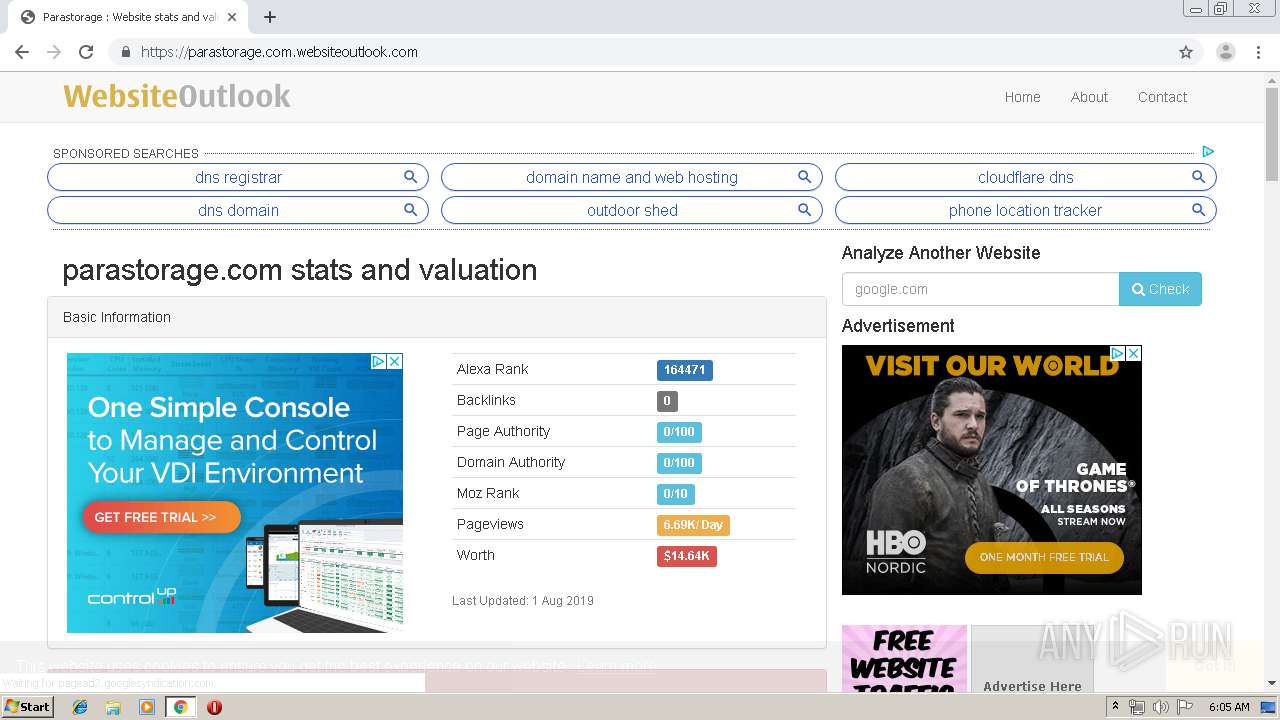The image size is (1280, 720).
Task: Reload the page with the refresh icon
Action: pyautogui.click(x=86, y=52)
